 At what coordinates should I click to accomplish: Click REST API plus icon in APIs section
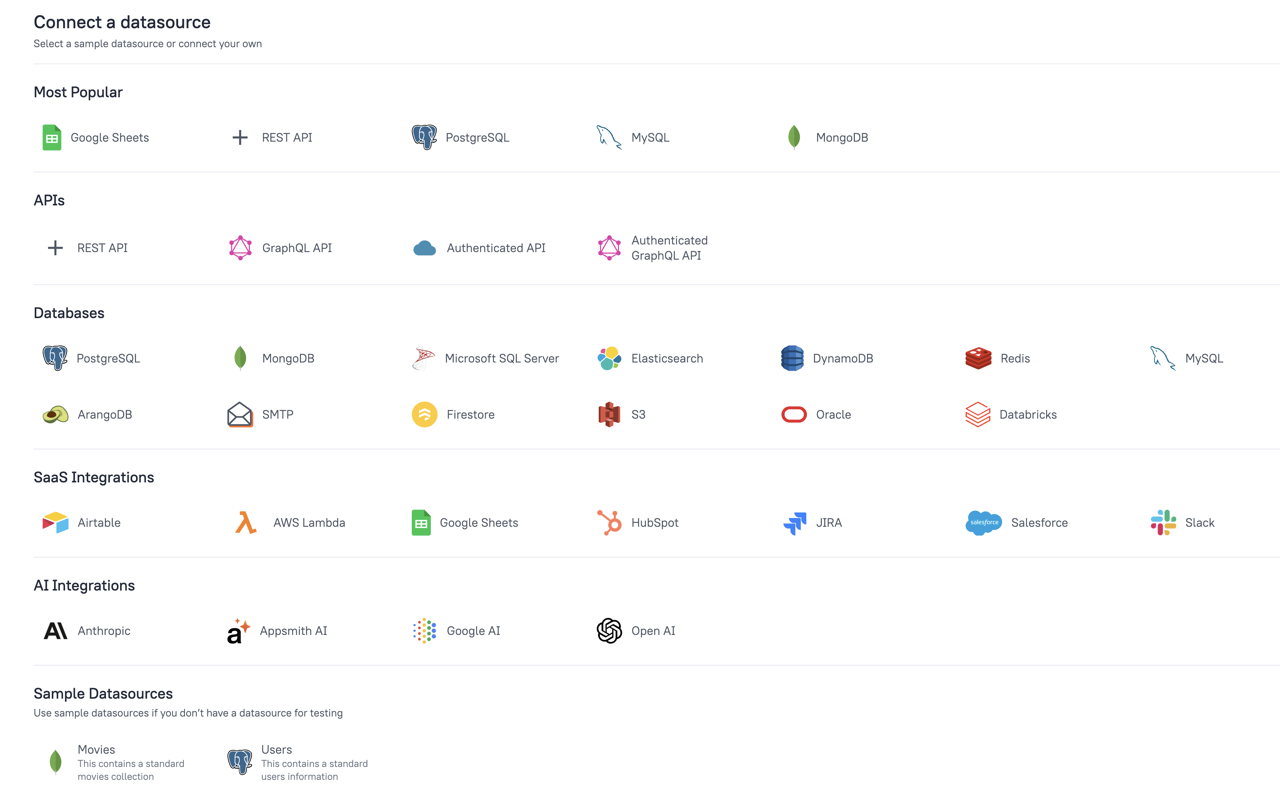(55, 248)
